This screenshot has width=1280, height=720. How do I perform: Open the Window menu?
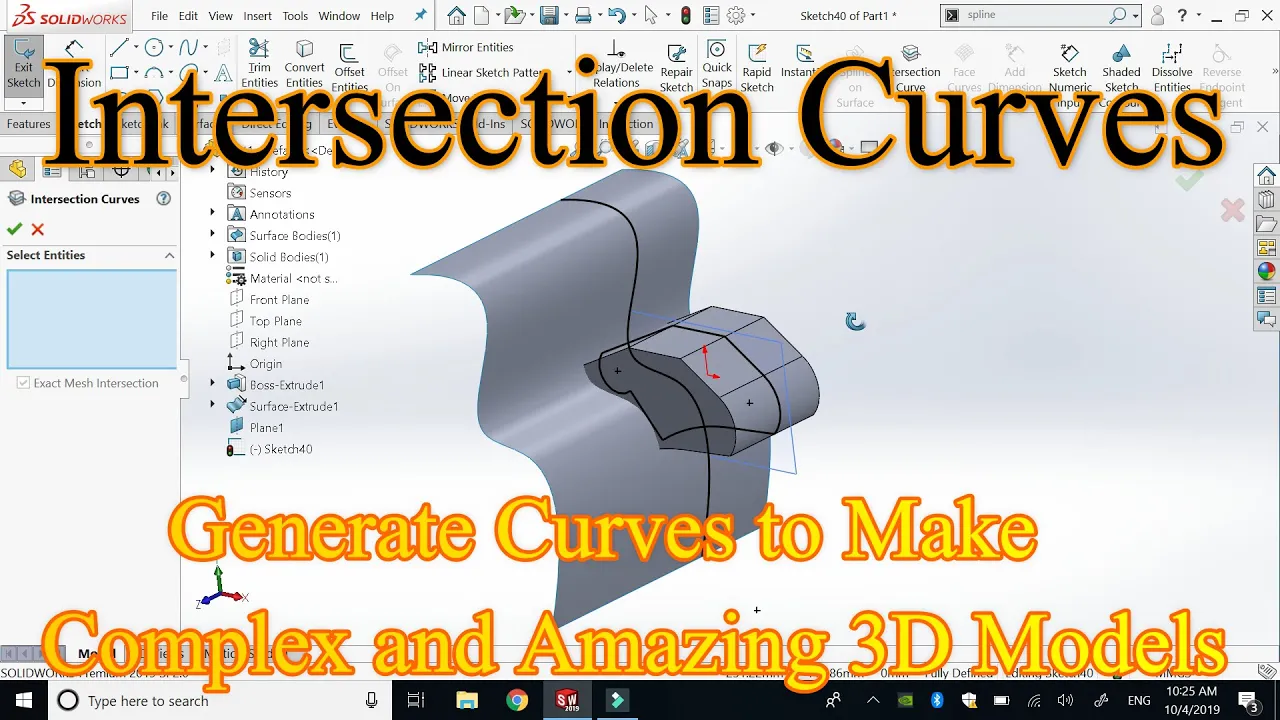tap(339, 16)
